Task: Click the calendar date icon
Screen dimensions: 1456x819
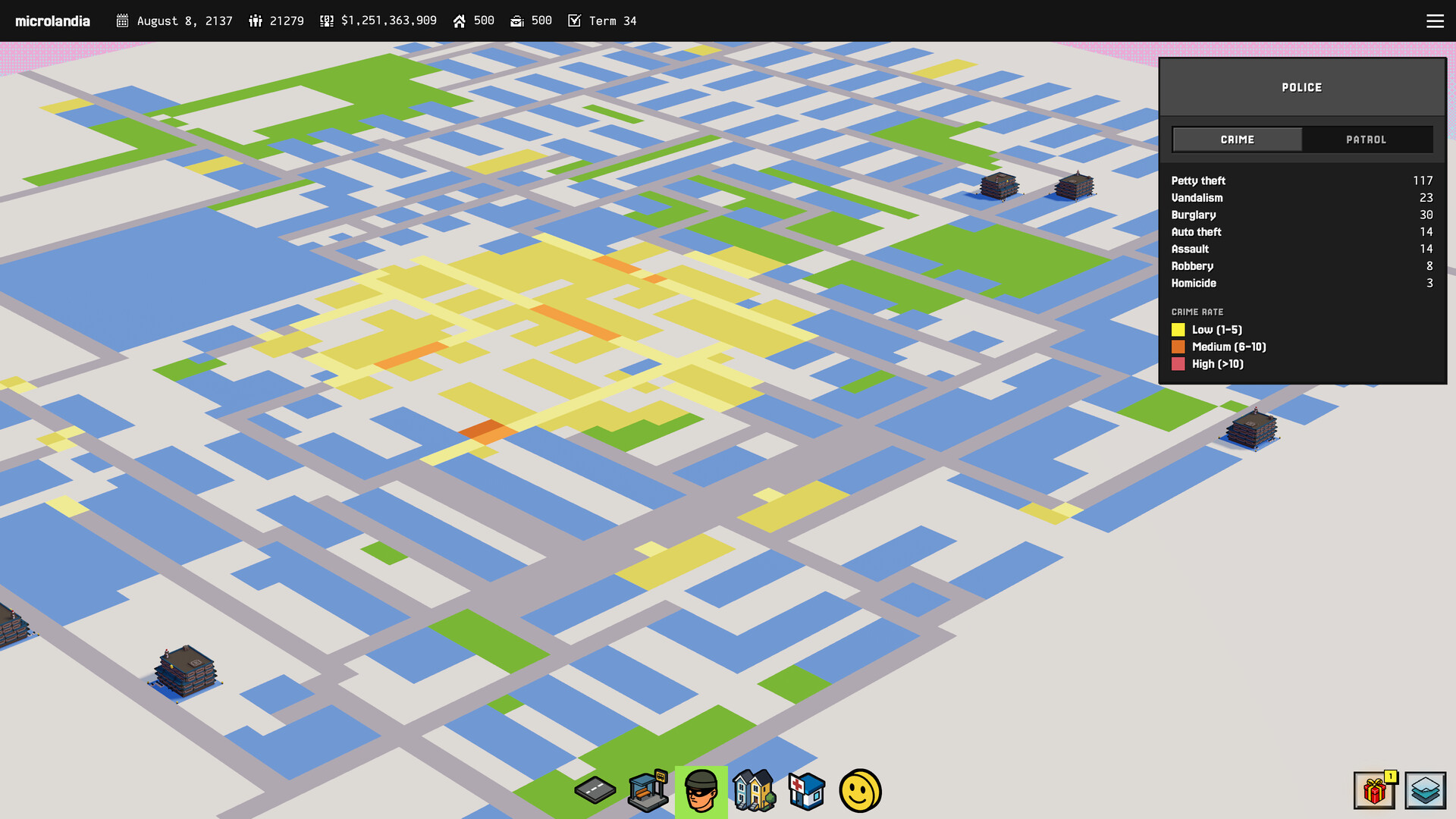Action: pos(122,20)
